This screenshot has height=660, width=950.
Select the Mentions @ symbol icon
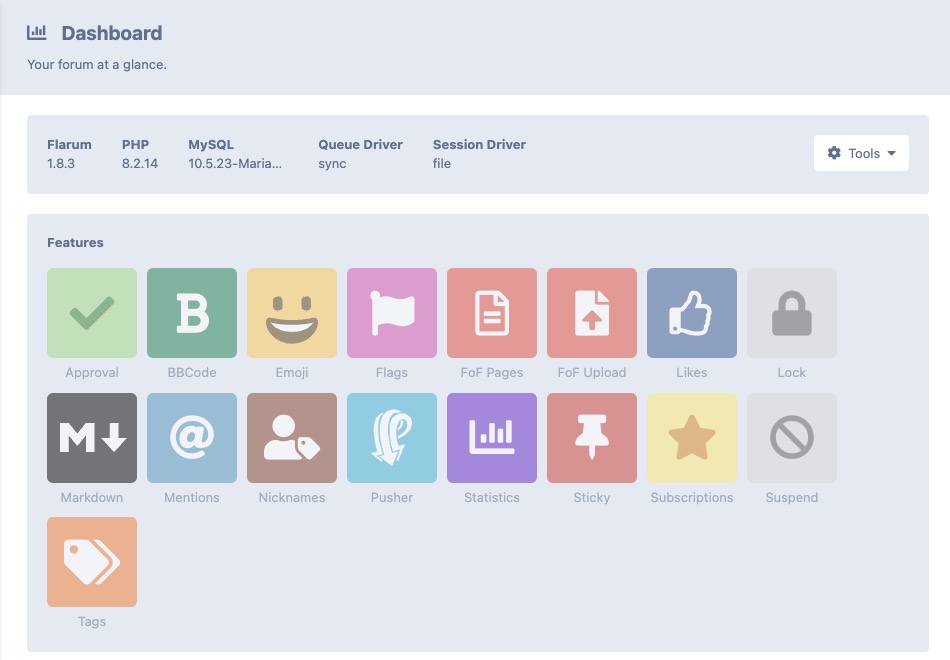[191, 437]
